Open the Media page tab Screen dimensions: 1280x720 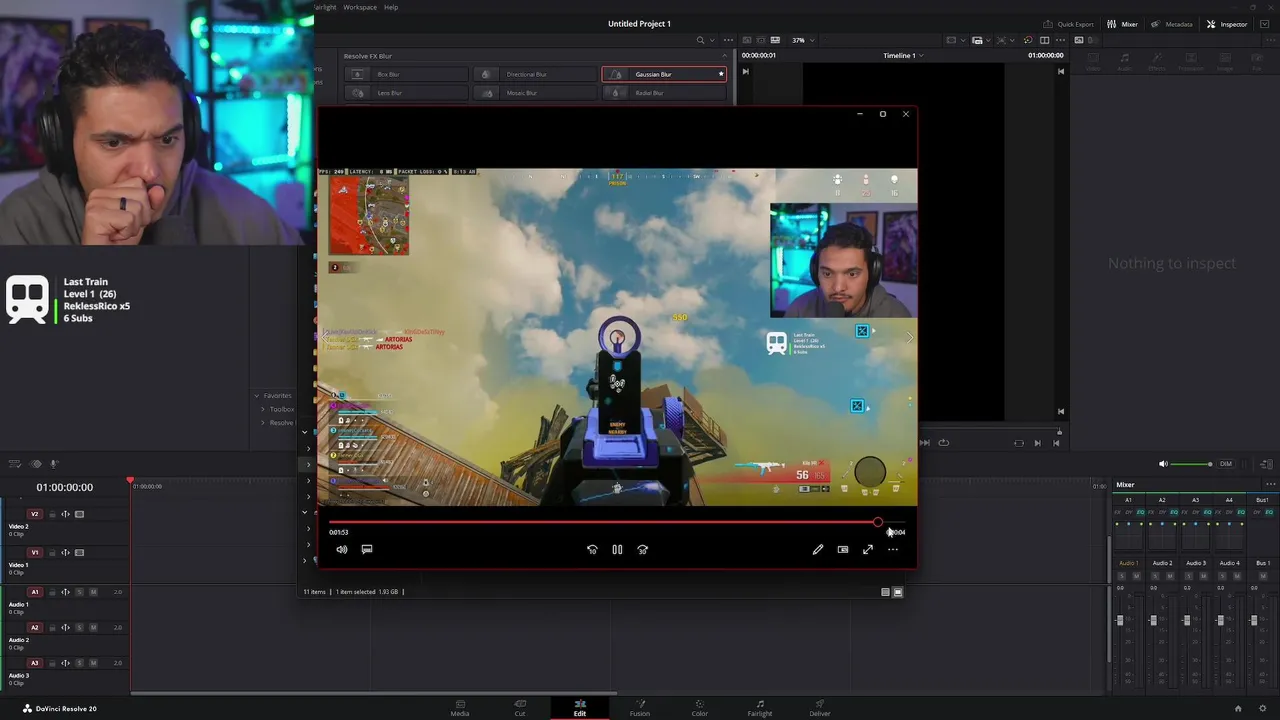click(460, 708)
